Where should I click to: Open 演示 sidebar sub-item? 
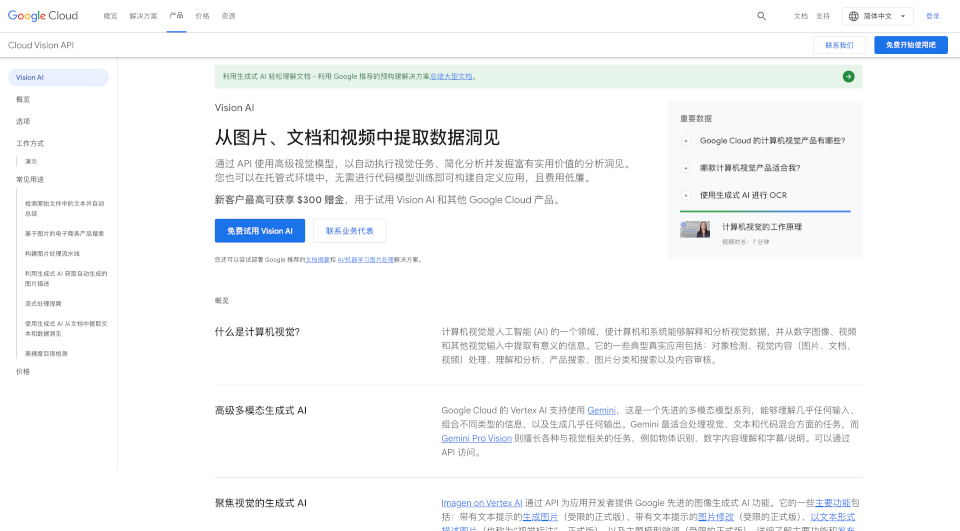[x=31, y=162]
